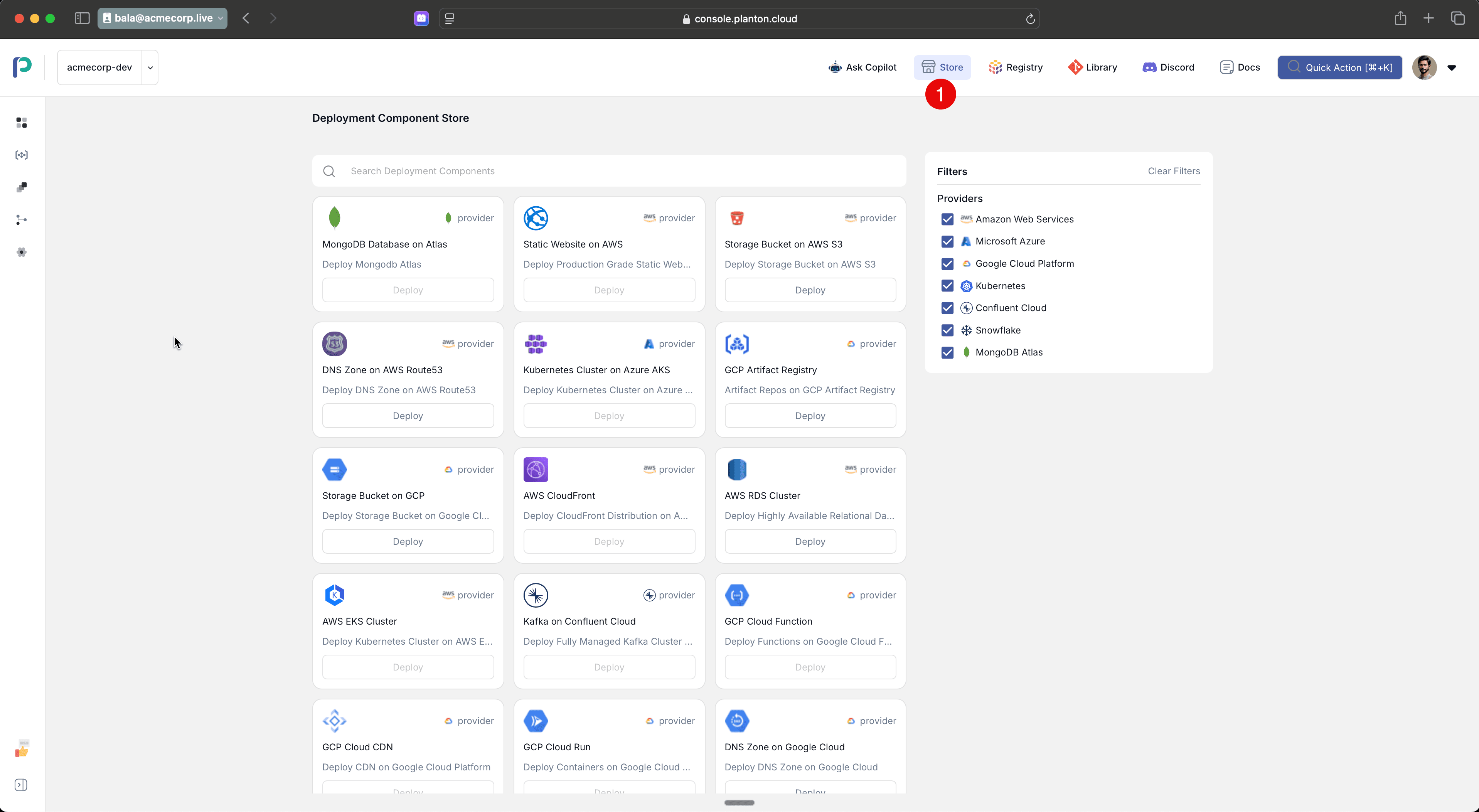Uncheck Microsoft Azure filter
1479x812 pixels.
coord(947,241)
